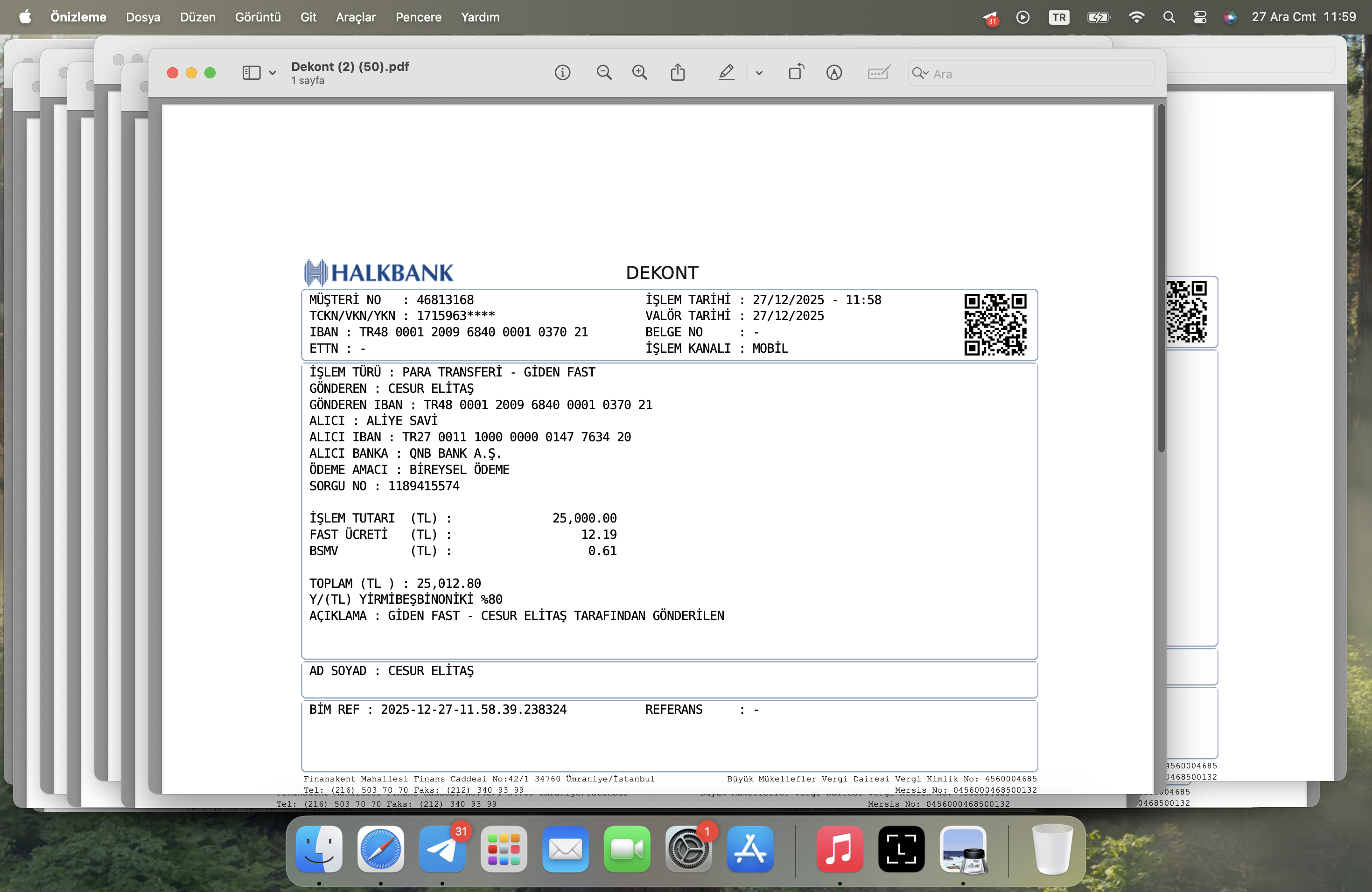1372x892 pixels.
Task: Click the ALICI name ALİYE SAVİ
Action: tap(402, 421)
